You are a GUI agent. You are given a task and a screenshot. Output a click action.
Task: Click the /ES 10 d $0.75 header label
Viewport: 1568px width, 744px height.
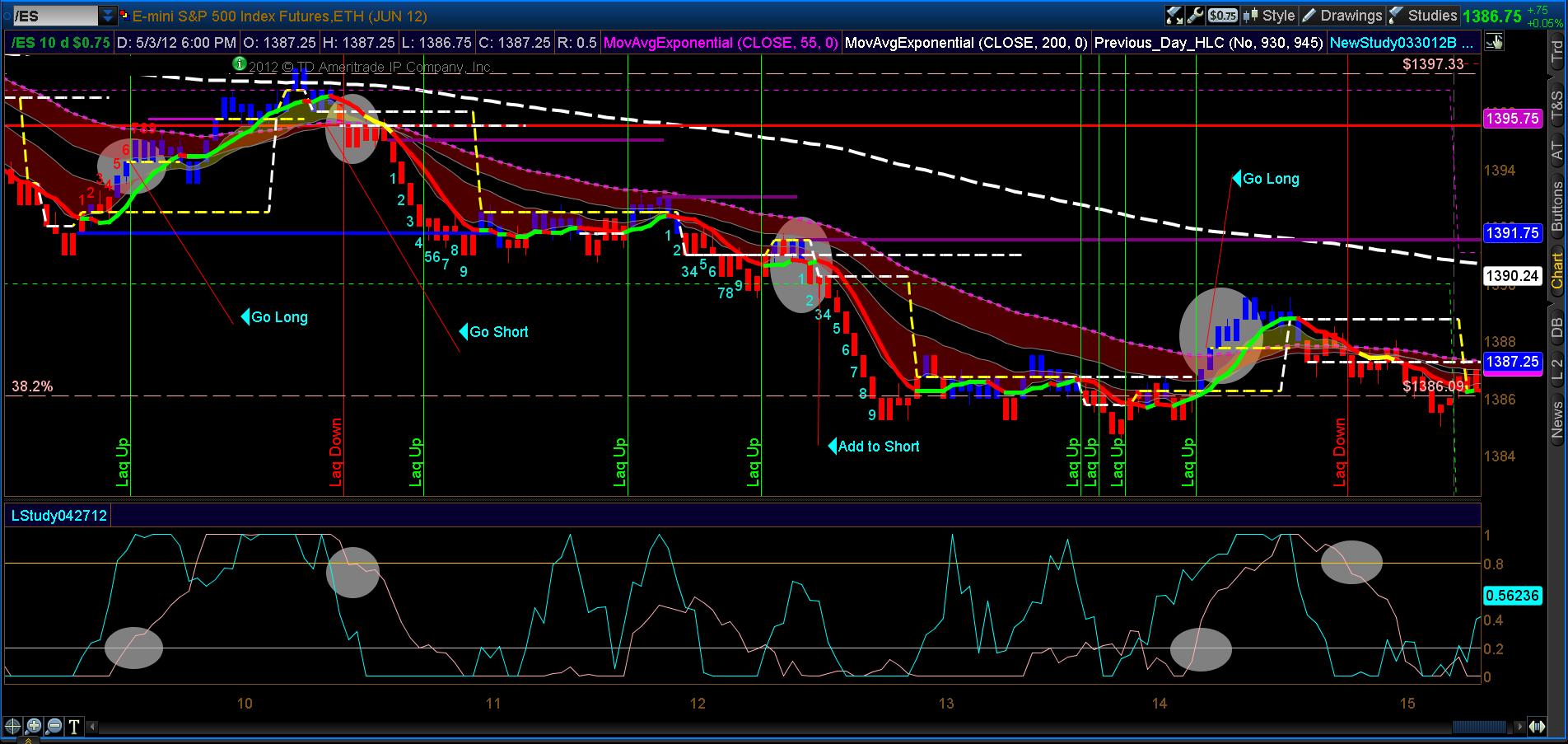point(59,42)
